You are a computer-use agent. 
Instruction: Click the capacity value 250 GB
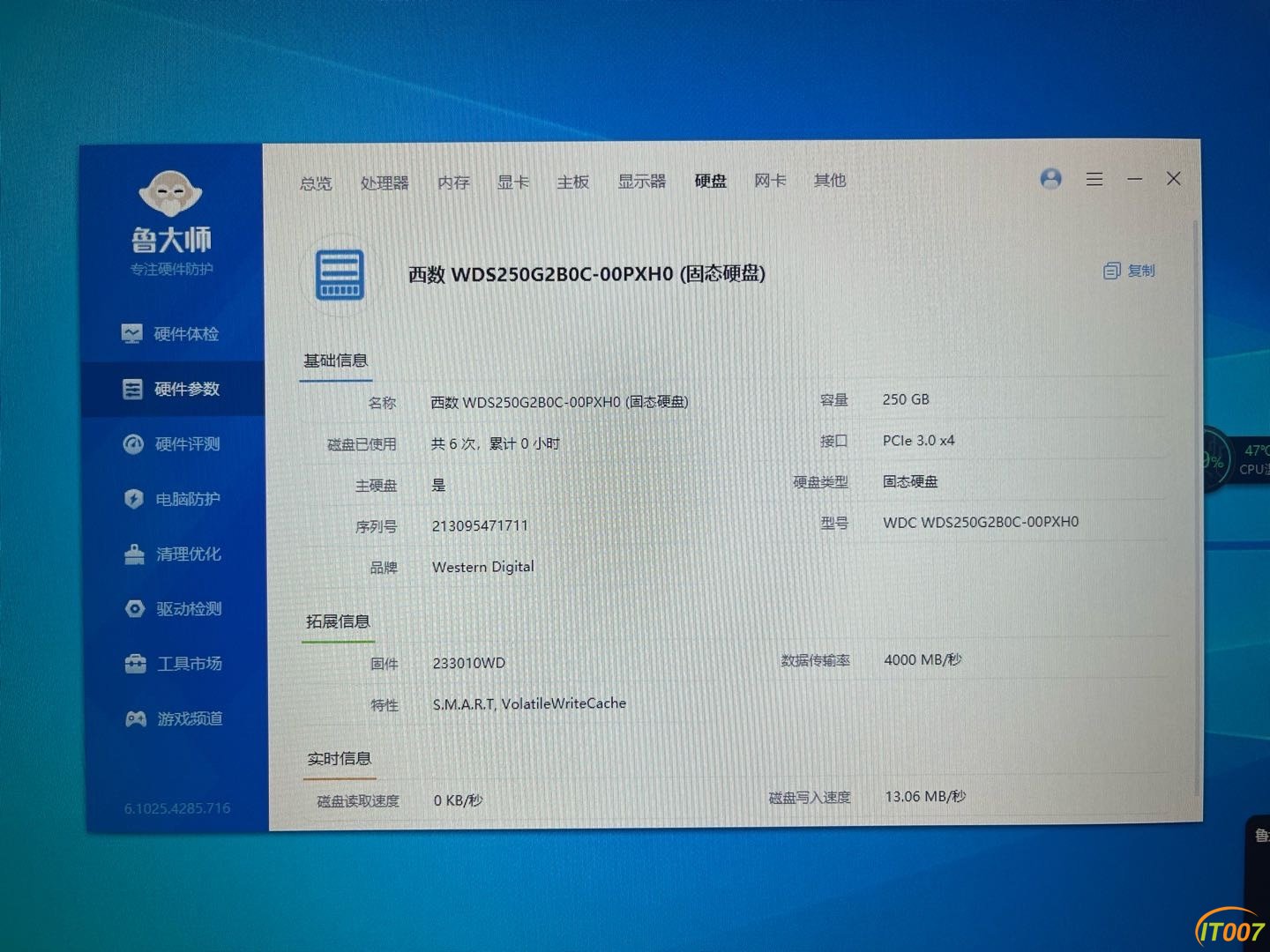coord(906,399)
